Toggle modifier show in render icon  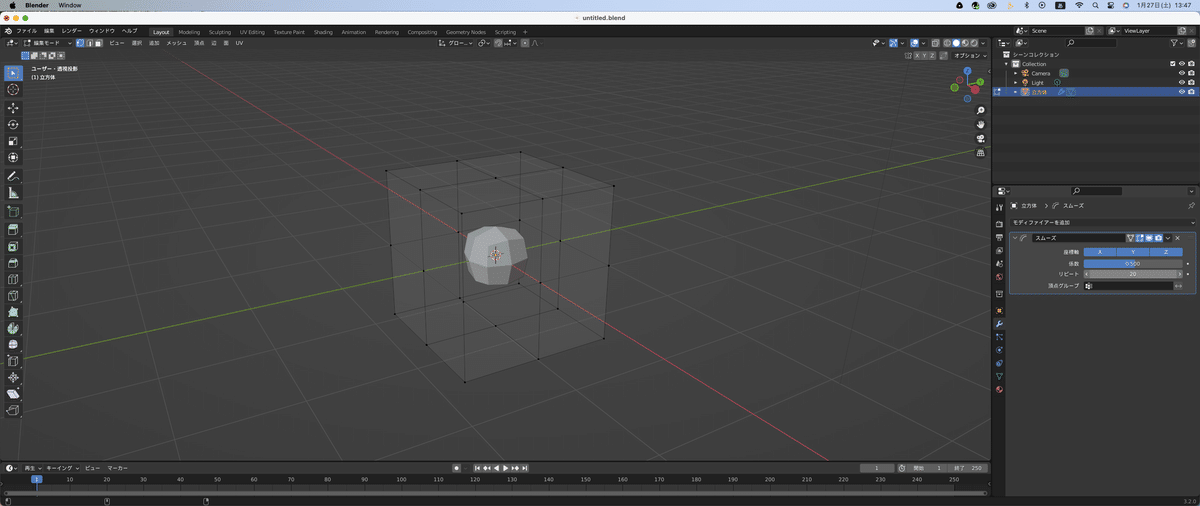click(1158, 238)
